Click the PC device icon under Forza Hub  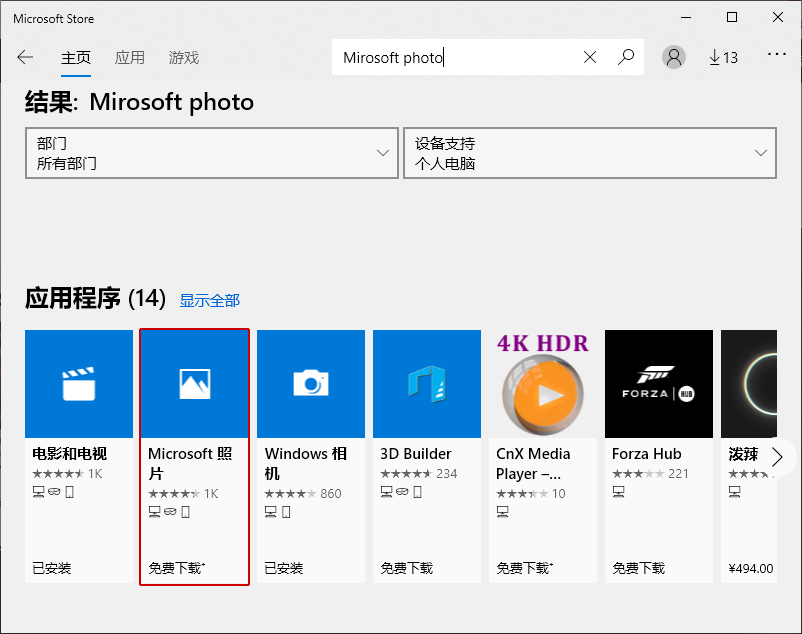tap(618, 492)
